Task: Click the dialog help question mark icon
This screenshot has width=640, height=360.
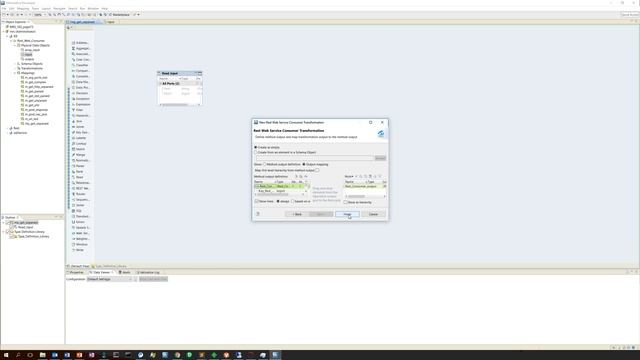Action: [258, 214]
